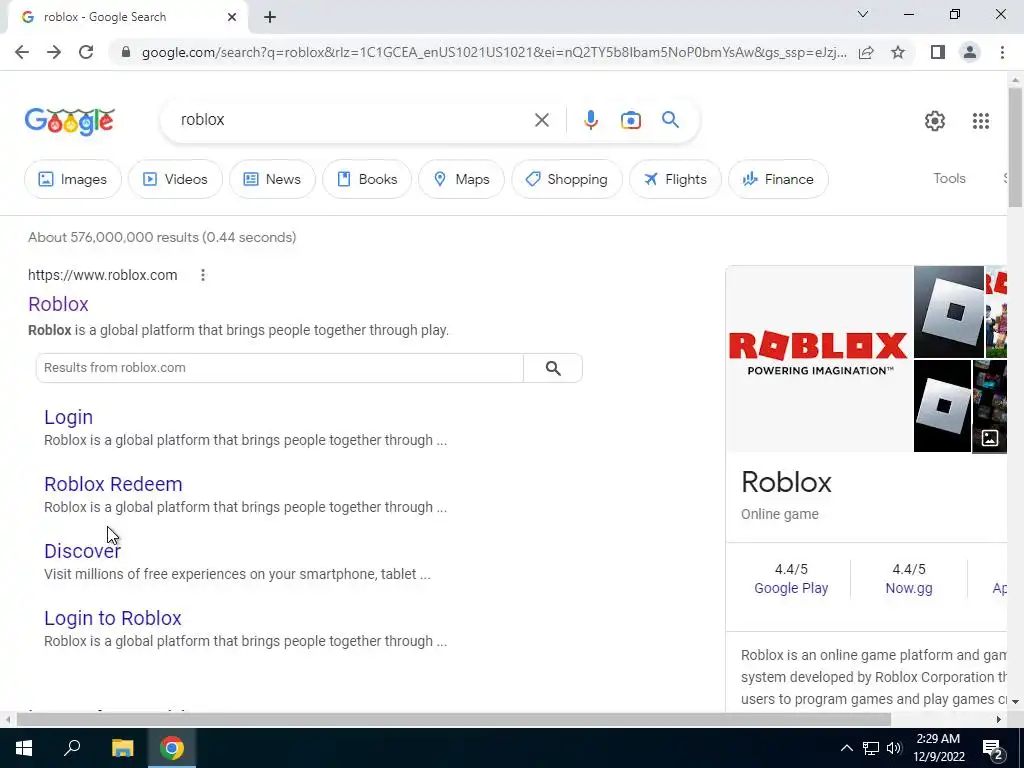This screenshot has height=768, width=1024.
Task: Open the Discover sitelink
Action: [x=82, y=551]
